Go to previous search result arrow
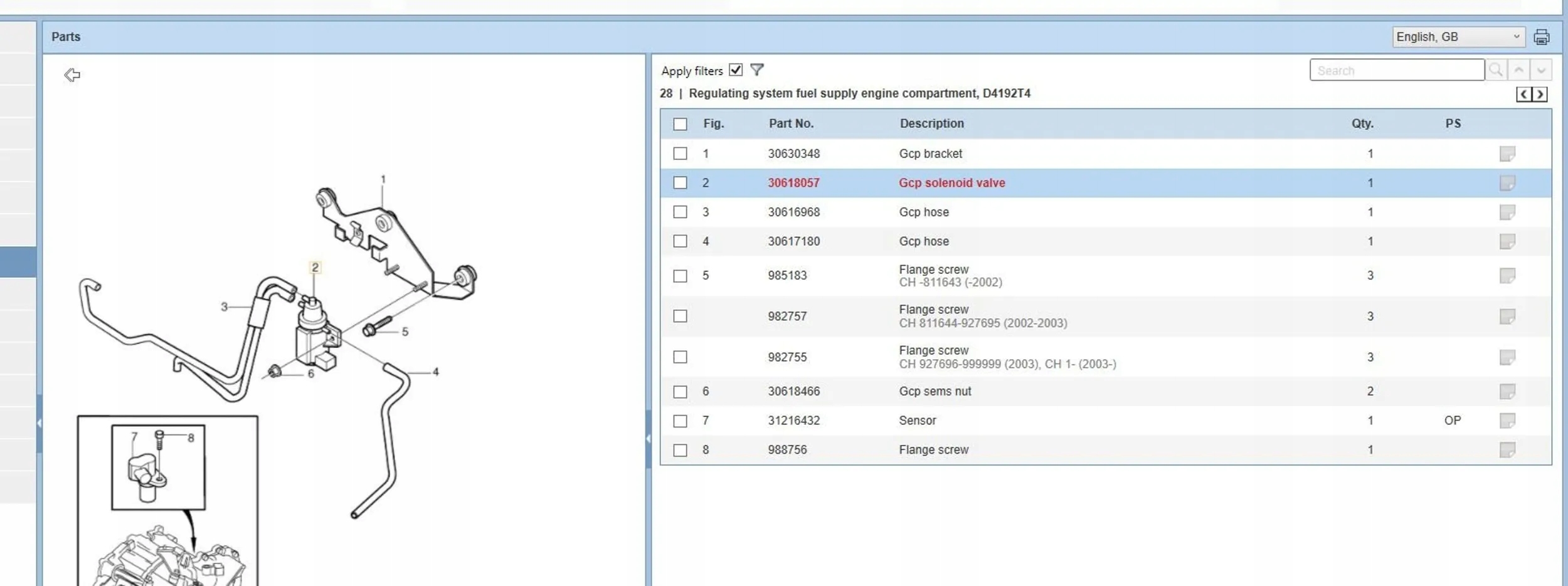 [x=1518, y=70]
